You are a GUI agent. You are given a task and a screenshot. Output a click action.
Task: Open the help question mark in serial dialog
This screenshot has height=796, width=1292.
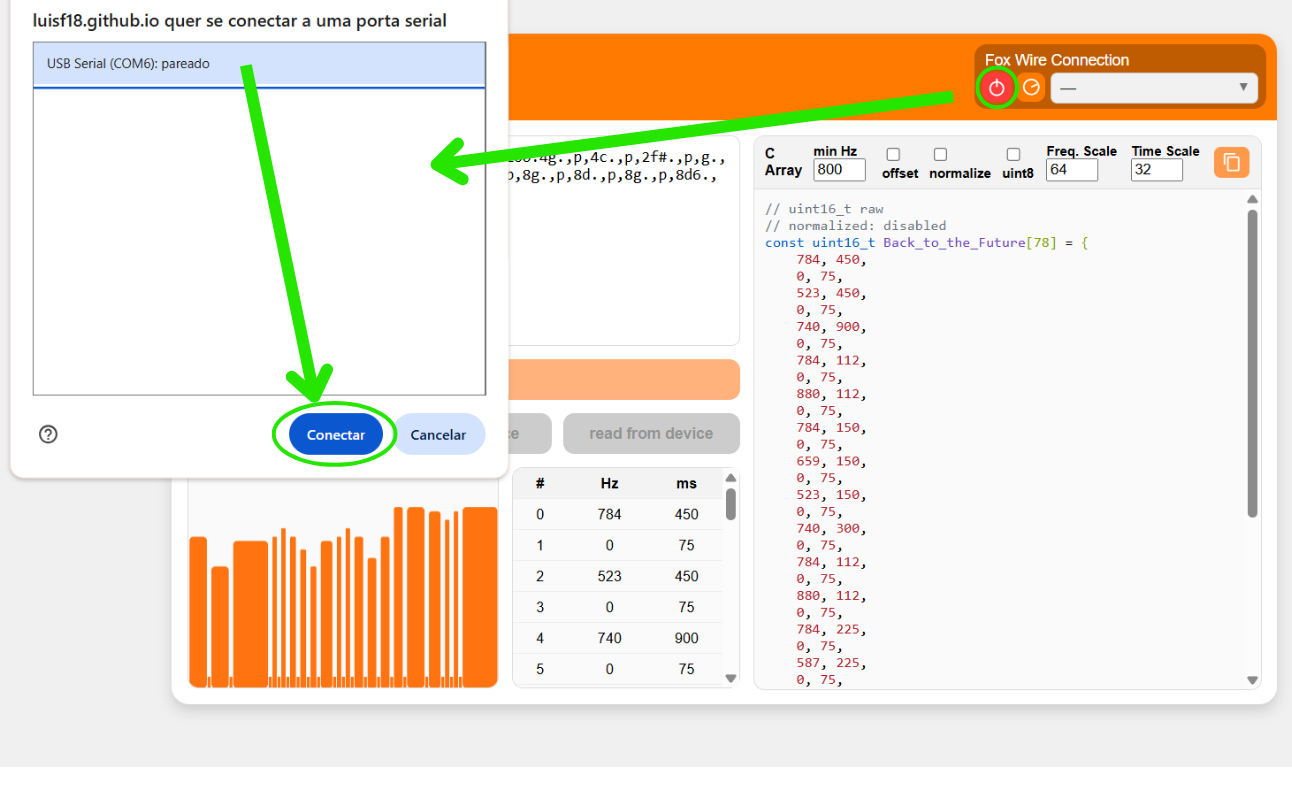pyautogui.click(x=48, y=434)
